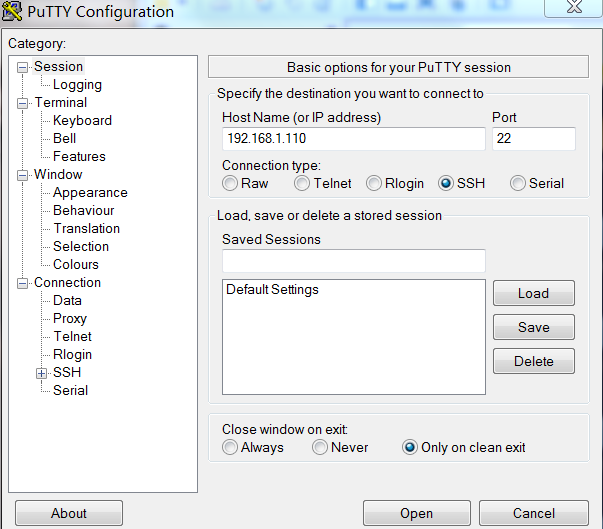Viewport: 603px width, 529px height.
Task: Collapse the Connection tree node
Action: 23,283
